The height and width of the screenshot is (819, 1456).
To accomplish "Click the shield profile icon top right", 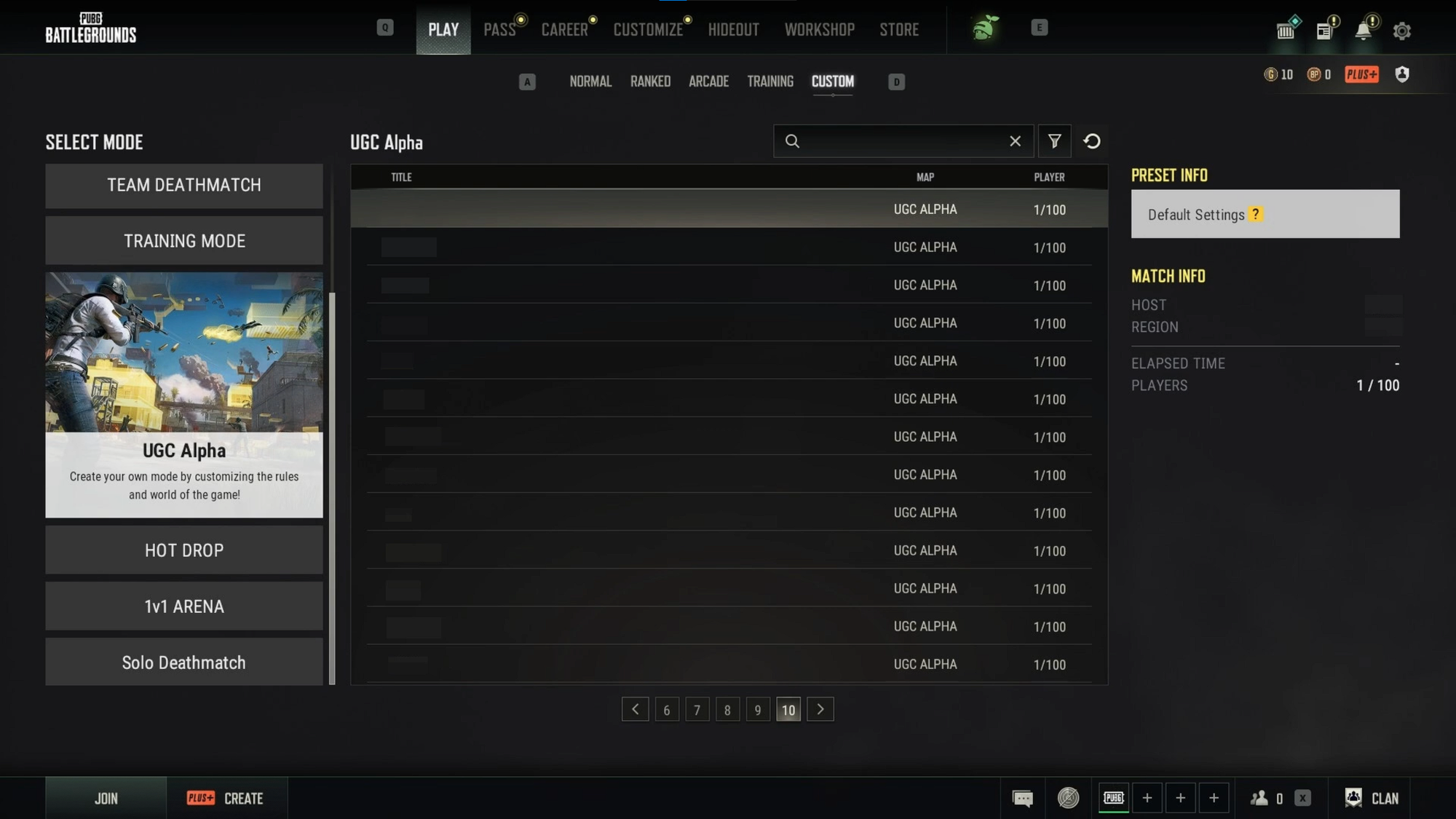I will tap(1402, 74).
